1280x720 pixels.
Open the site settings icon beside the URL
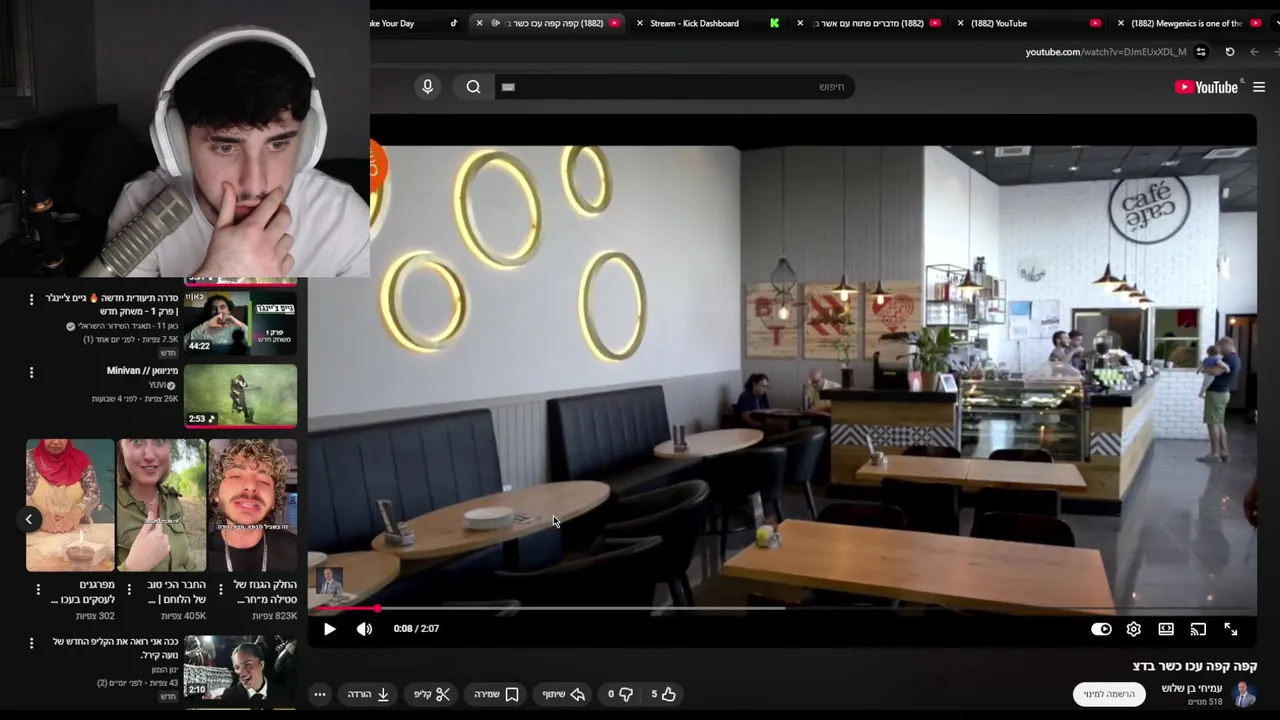[1201, 52]
